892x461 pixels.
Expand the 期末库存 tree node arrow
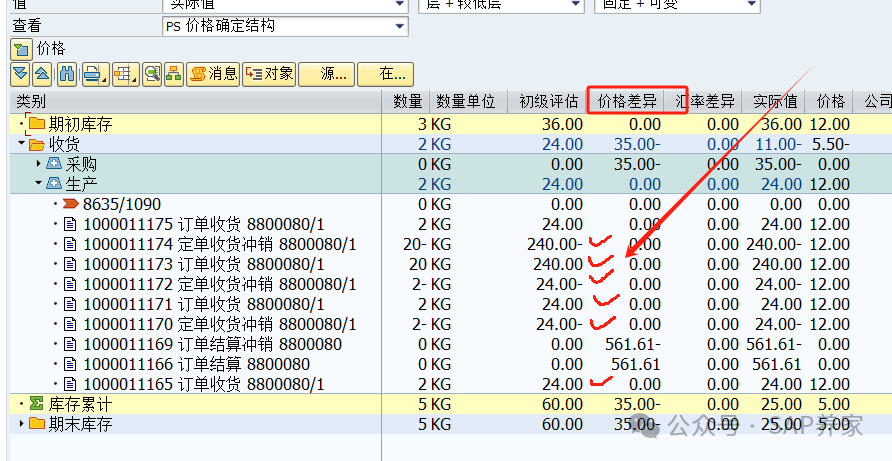(21, 424)
